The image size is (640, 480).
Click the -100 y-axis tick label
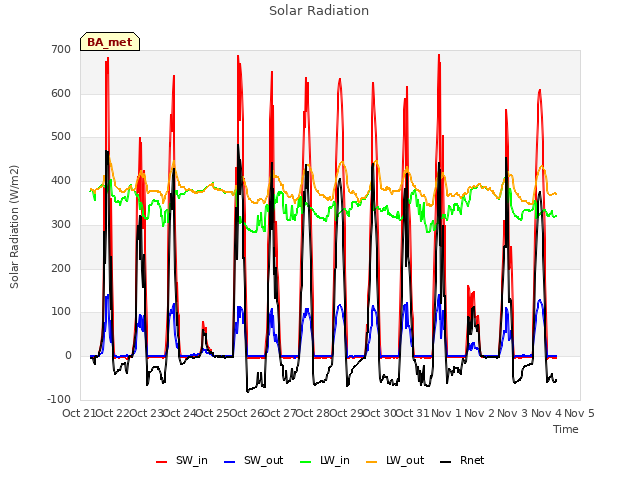tap(59, 399)
